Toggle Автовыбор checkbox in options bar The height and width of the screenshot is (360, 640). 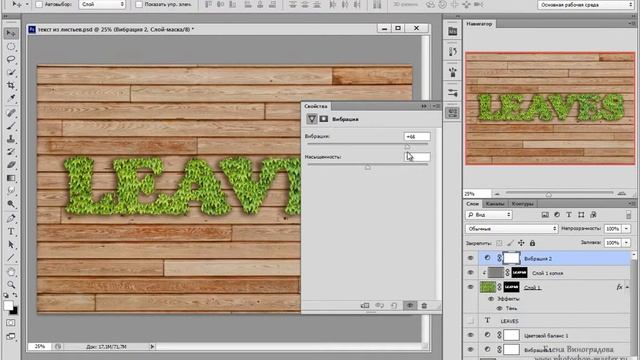(x=39, y=4)
